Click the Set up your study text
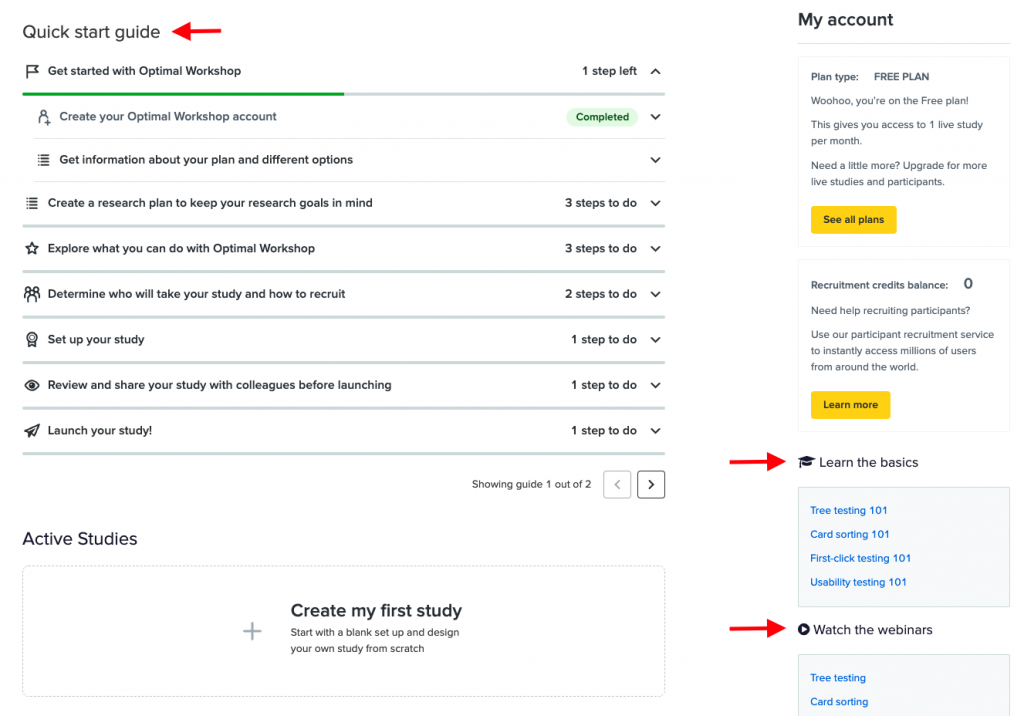1024x716 pixels. 96,340
